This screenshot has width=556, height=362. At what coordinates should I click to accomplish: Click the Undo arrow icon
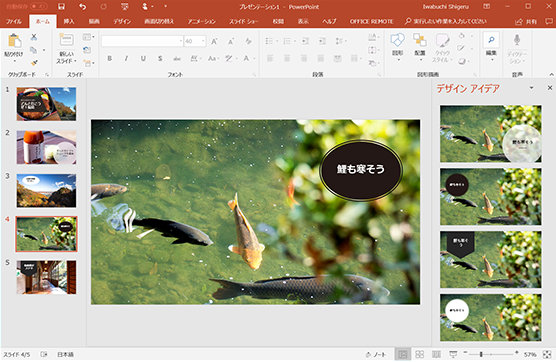pos(82,7)
